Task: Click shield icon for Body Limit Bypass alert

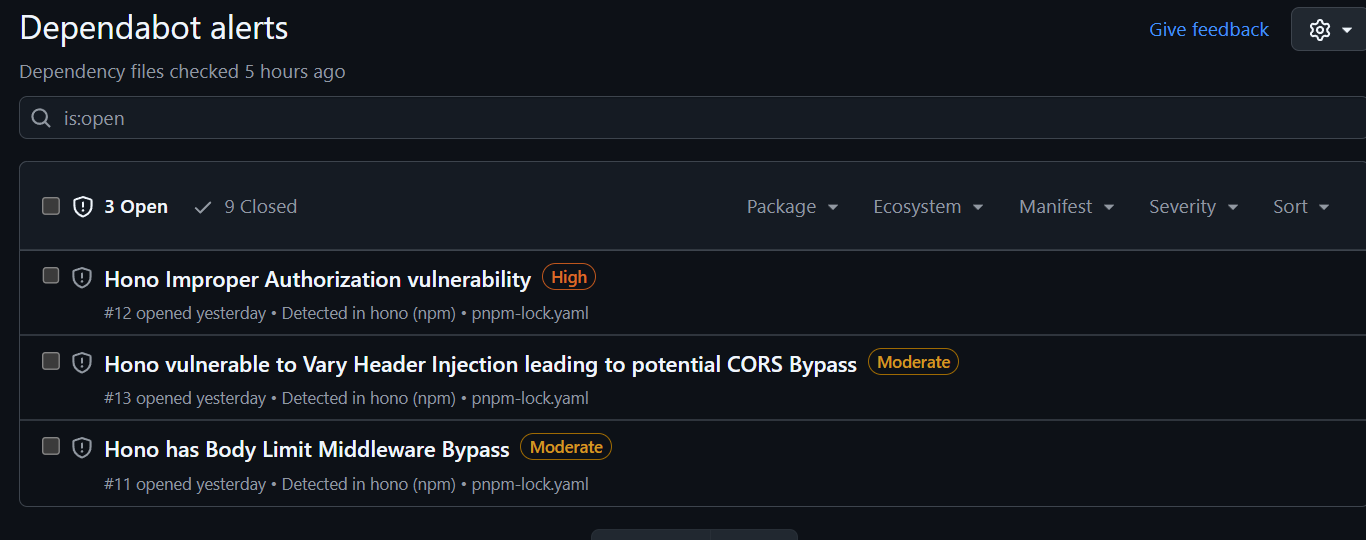Action: pyautogui.click(x=82, y=448)
